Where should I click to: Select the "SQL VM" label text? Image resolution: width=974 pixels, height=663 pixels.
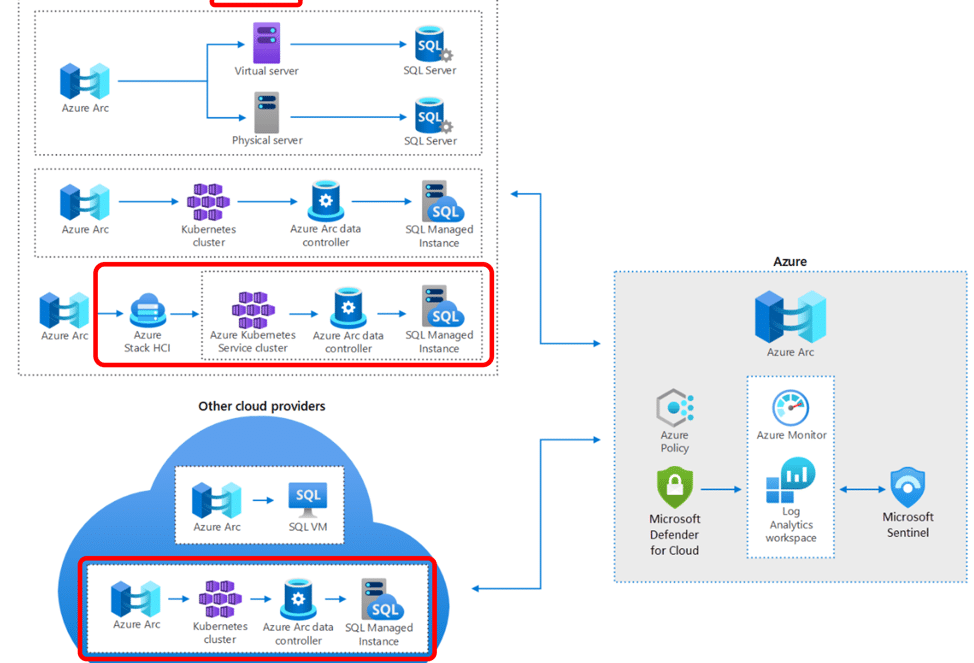307,527
